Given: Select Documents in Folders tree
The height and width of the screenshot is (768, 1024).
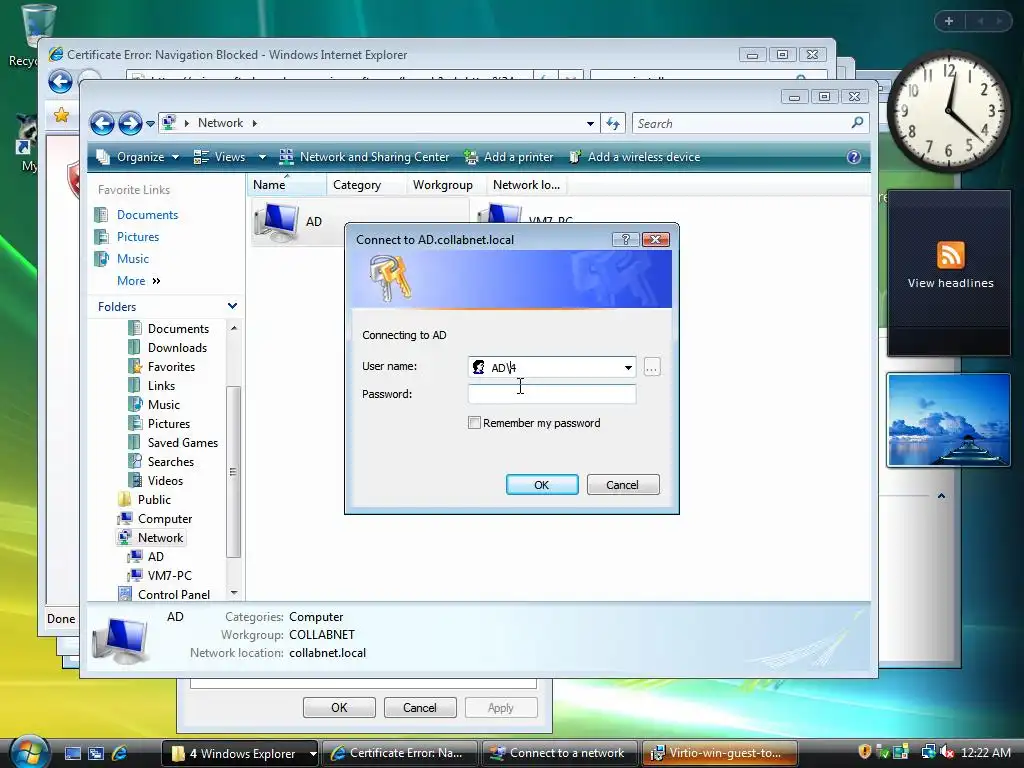Looking at the screenshot, I should coord(178,328).
